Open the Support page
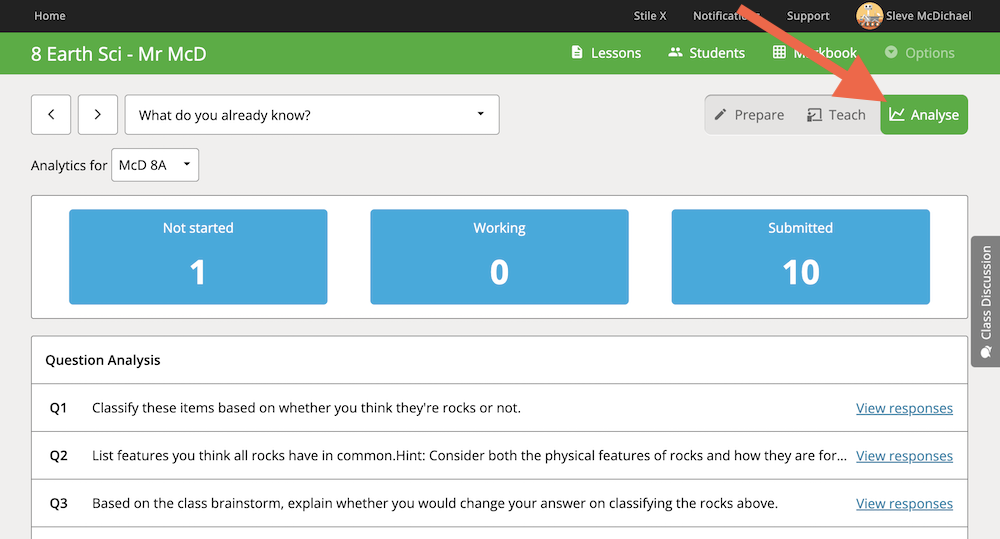Screen dimensions: 1000x539 tap(807, 16)
